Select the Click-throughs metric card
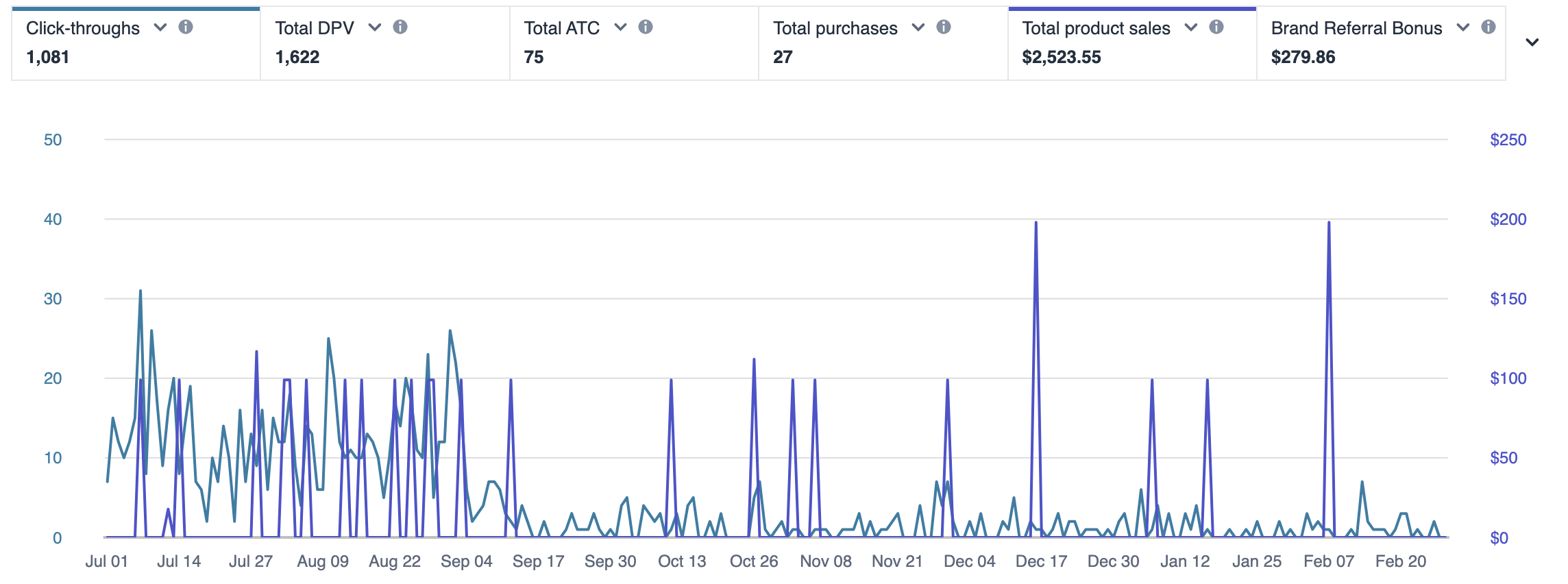The height and width of the screenshot is (584, 1568). (136, 43)
